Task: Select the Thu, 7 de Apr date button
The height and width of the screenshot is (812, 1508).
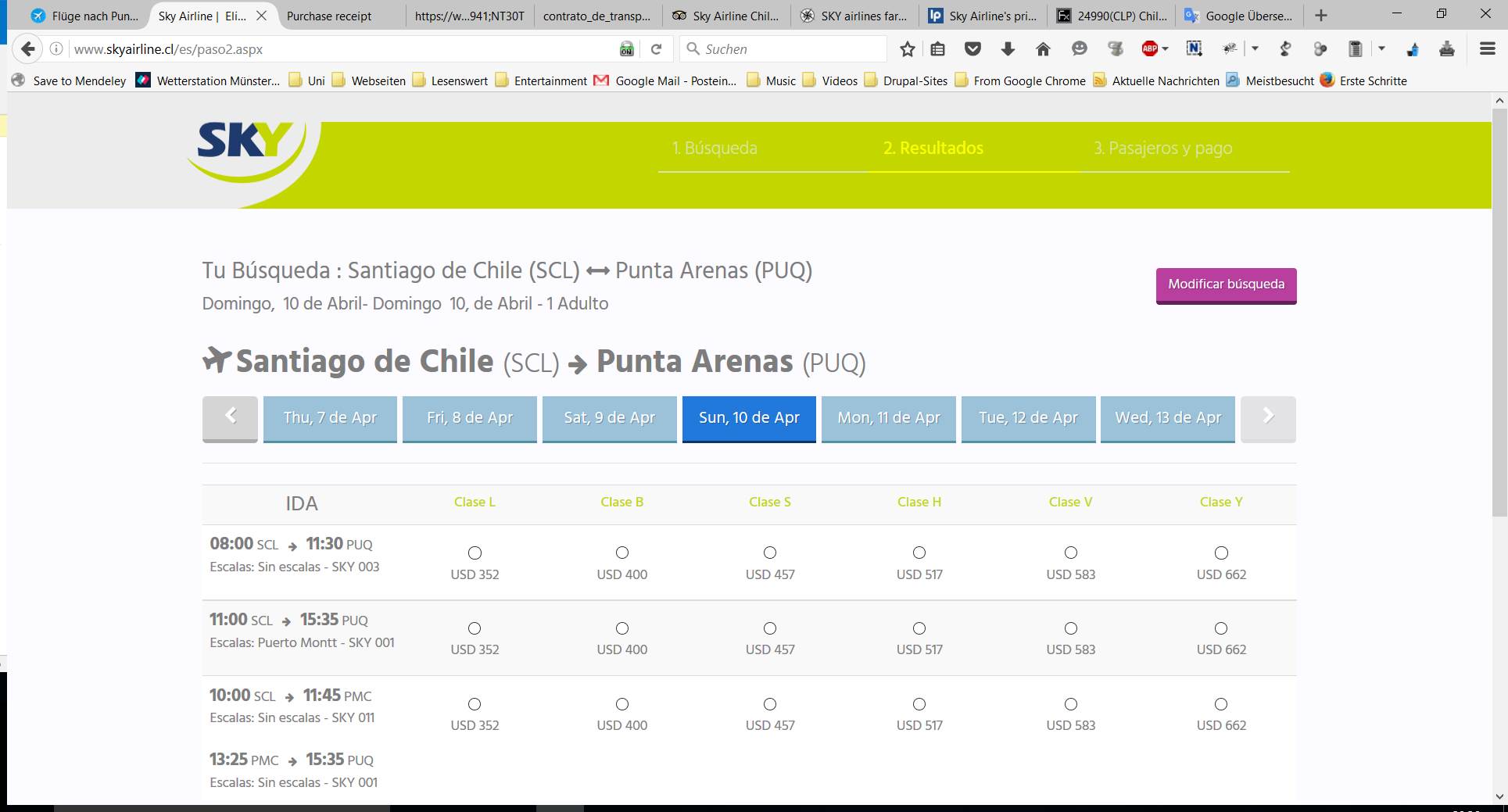Action: (x=330, y=419)
